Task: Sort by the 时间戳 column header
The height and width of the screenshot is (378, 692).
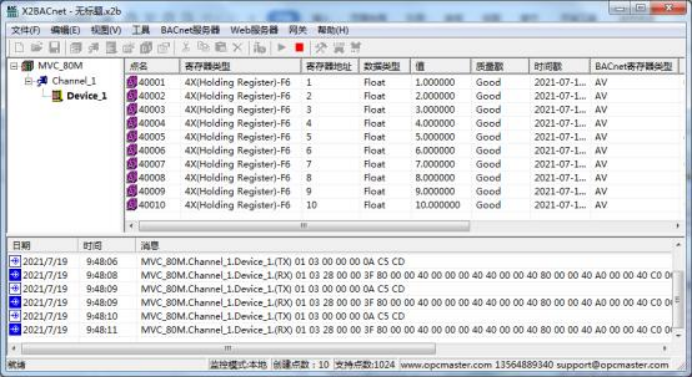Action: 560,66
